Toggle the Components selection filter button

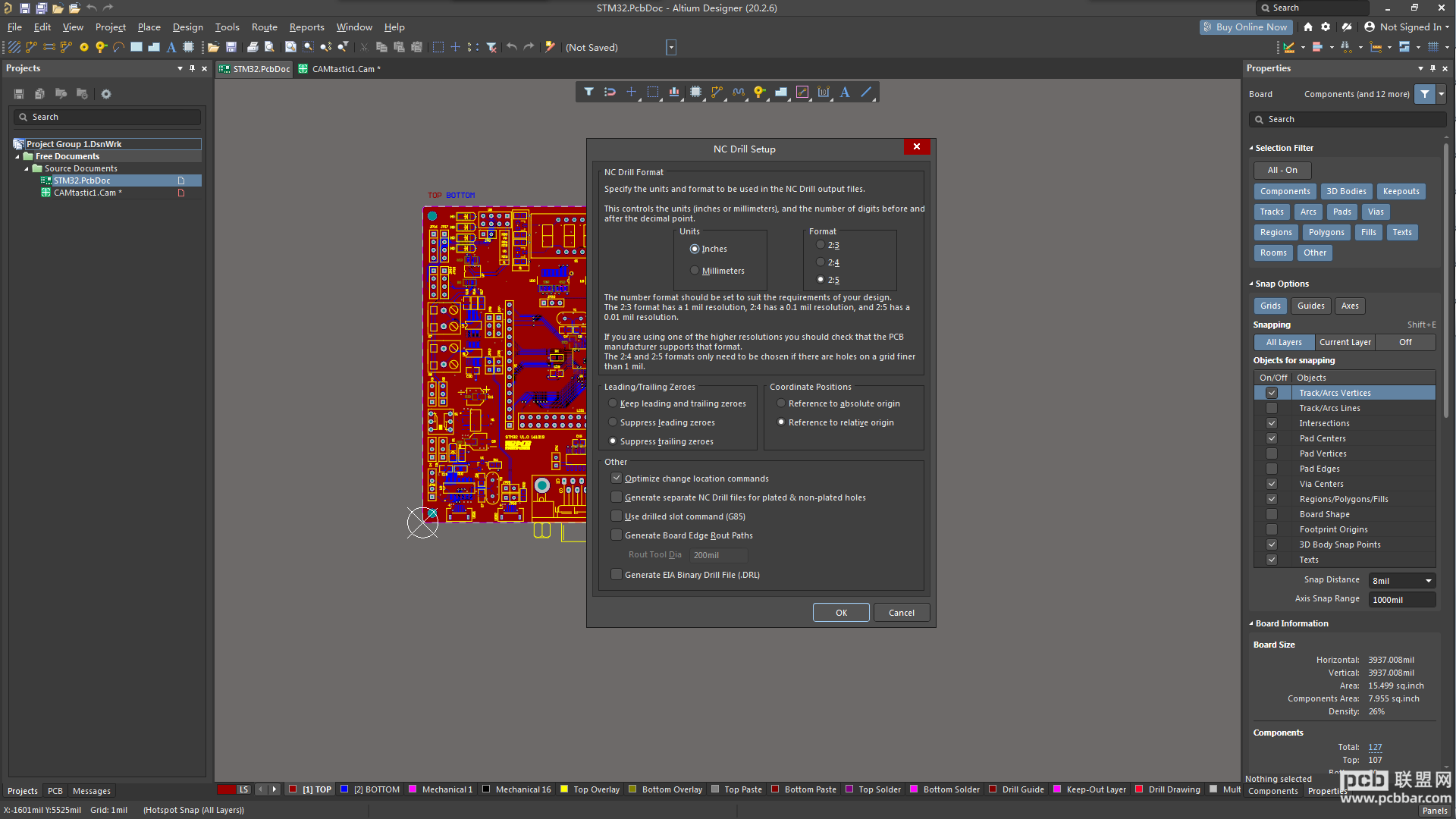coord(1285,191)
